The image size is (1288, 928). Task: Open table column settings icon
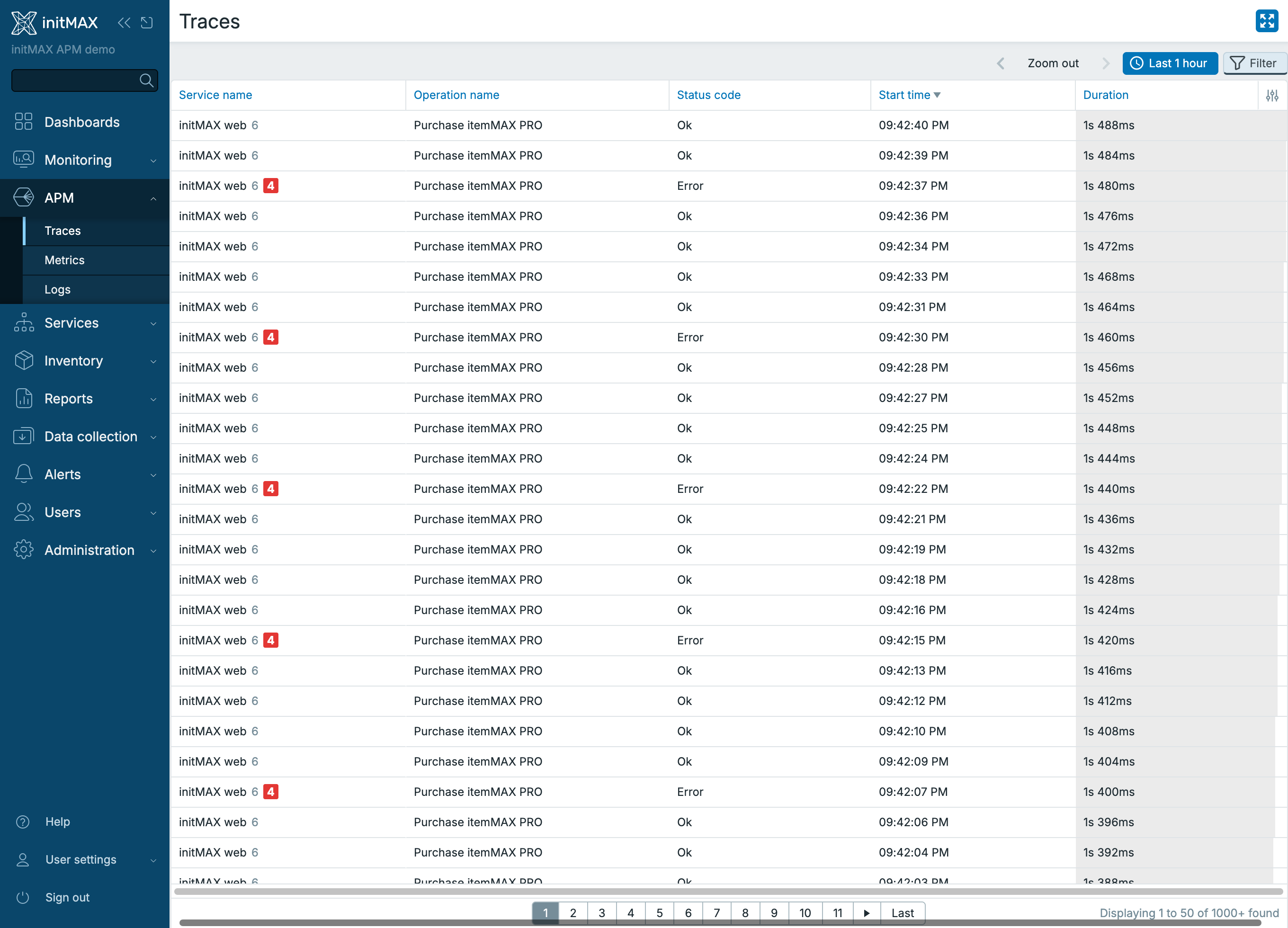tap(1272, 96)
